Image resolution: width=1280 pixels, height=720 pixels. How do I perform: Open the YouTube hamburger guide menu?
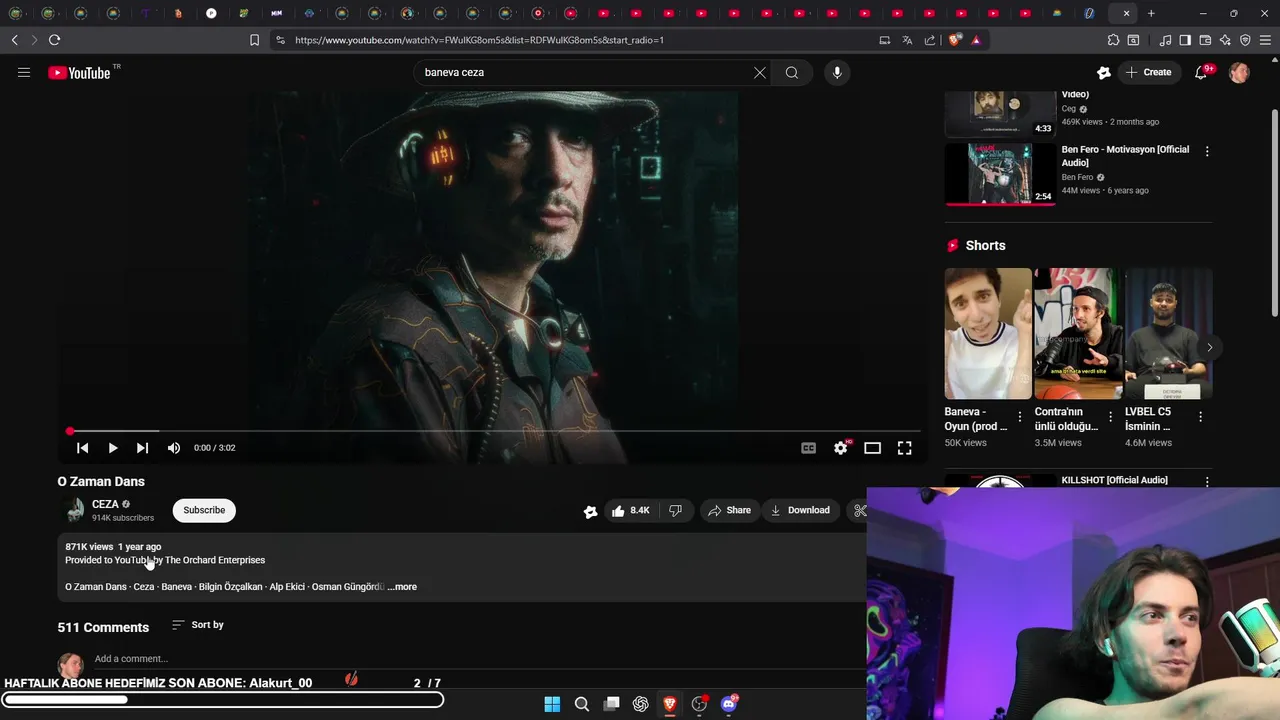[x=24, y=72]
